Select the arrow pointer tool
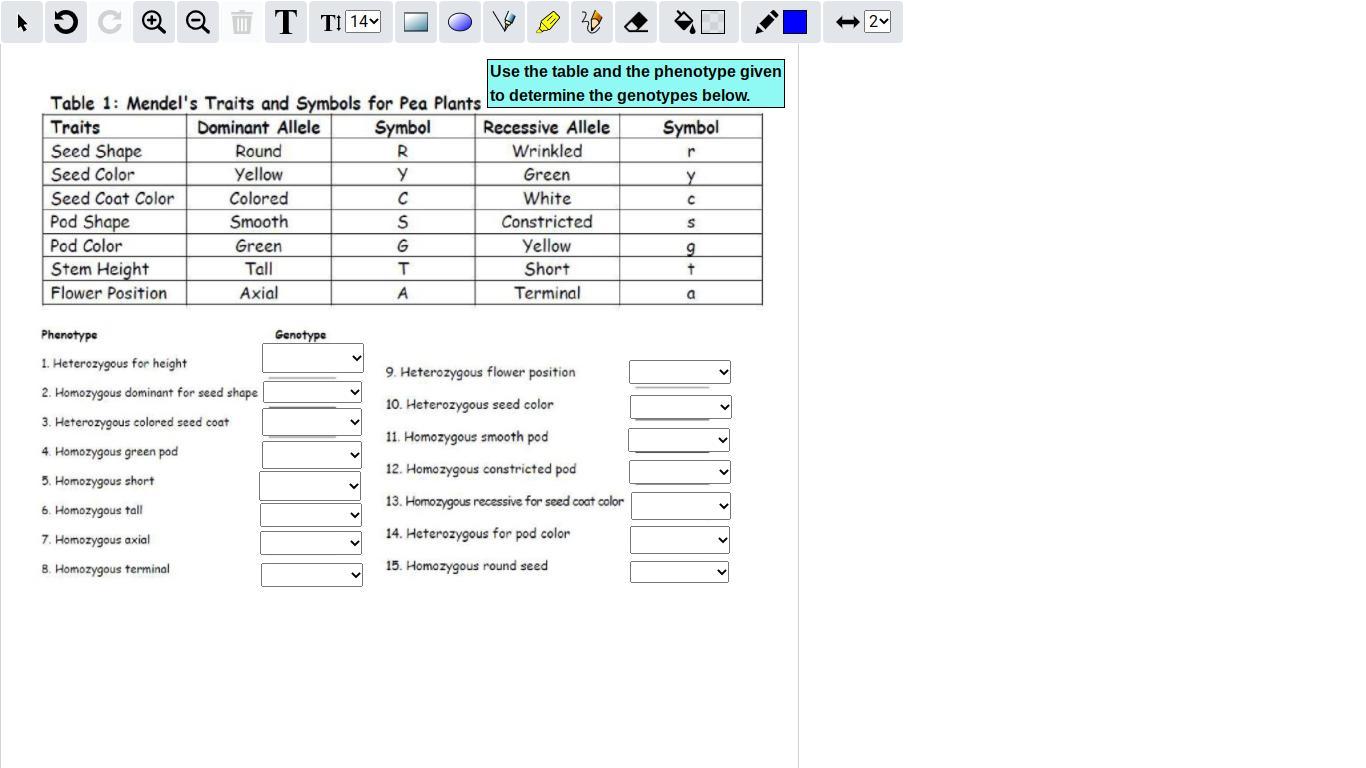 (22, 22)
